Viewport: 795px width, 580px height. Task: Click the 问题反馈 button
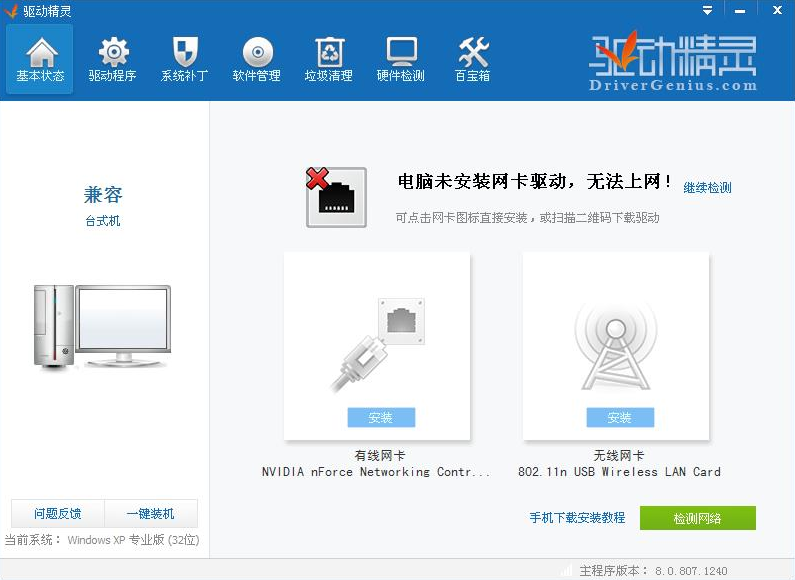pos(57,514)
